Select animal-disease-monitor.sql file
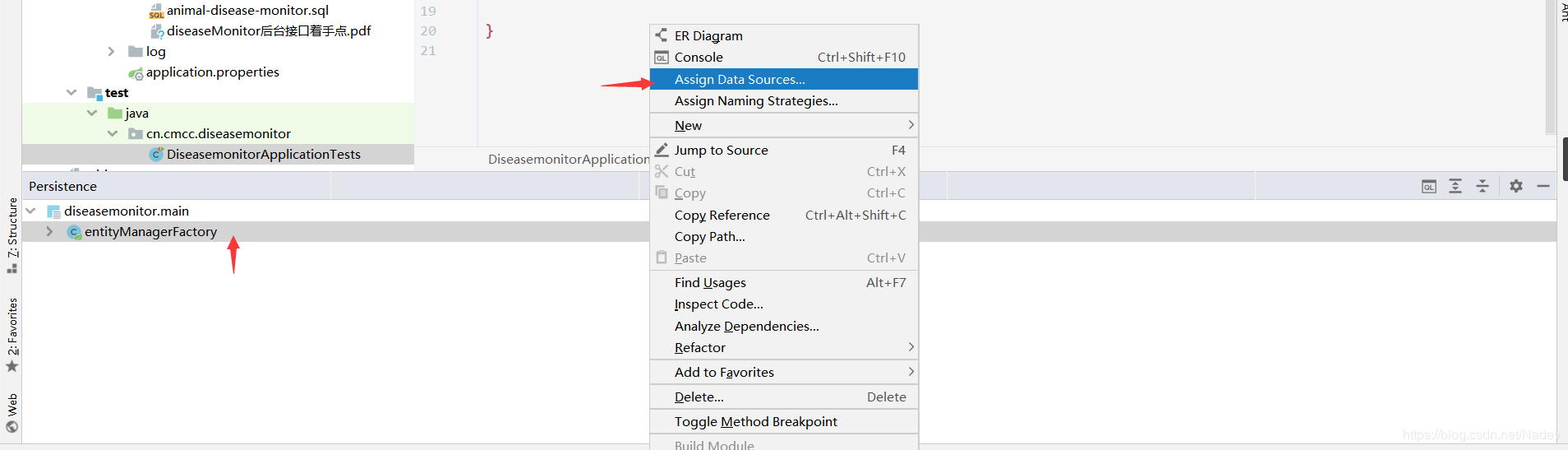This screenshot has width=1568, height=450. (x=247, y=11)
